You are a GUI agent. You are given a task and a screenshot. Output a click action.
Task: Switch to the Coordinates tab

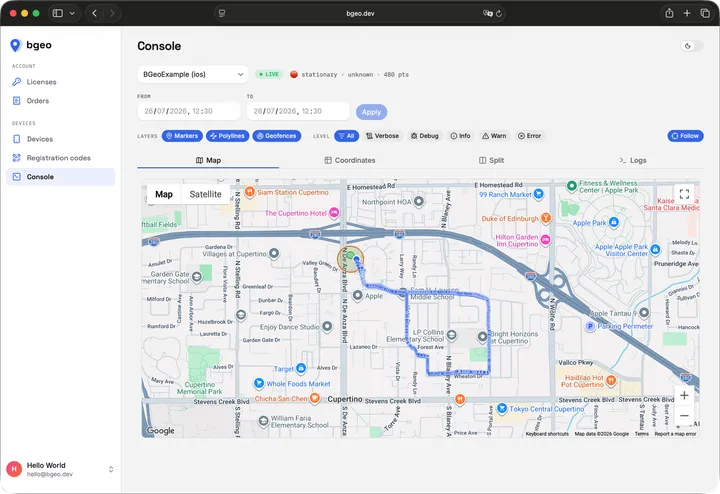click(350, 160)
